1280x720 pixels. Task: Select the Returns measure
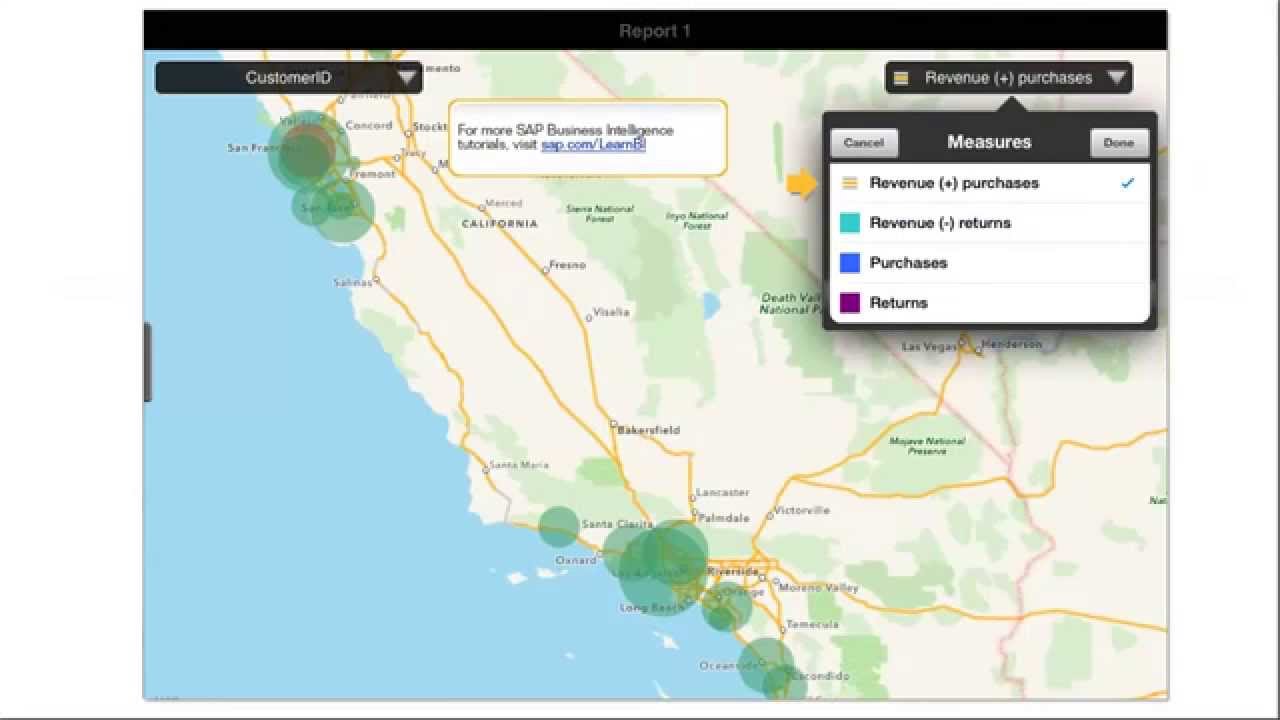click(989, 303)
